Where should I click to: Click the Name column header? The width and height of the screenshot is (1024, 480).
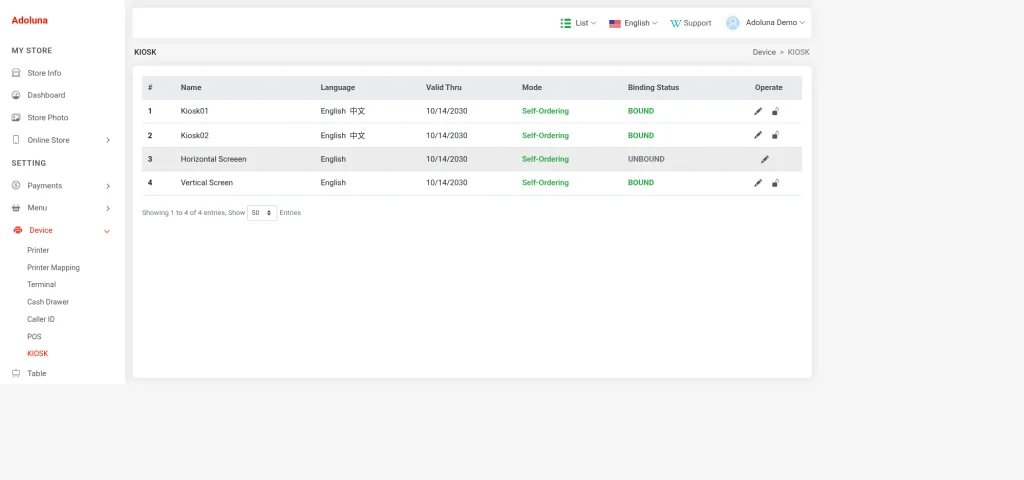(191, 88)
